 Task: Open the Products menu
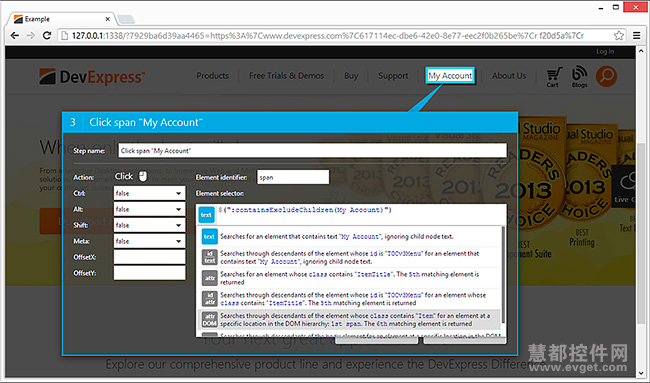[213, 76]
